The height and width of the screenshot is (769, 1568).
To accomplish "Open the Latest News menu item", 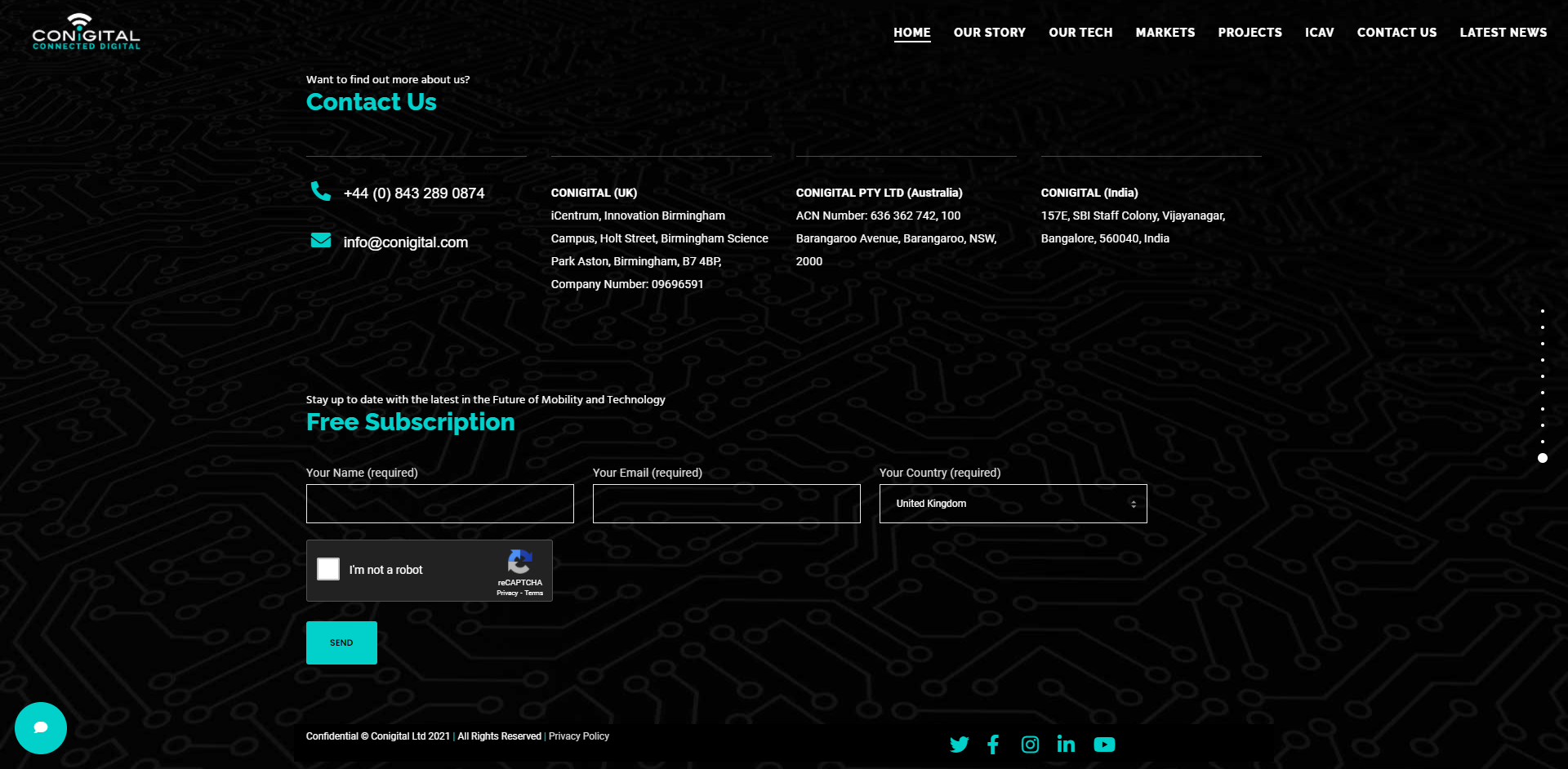I will tap(1503, 33).
